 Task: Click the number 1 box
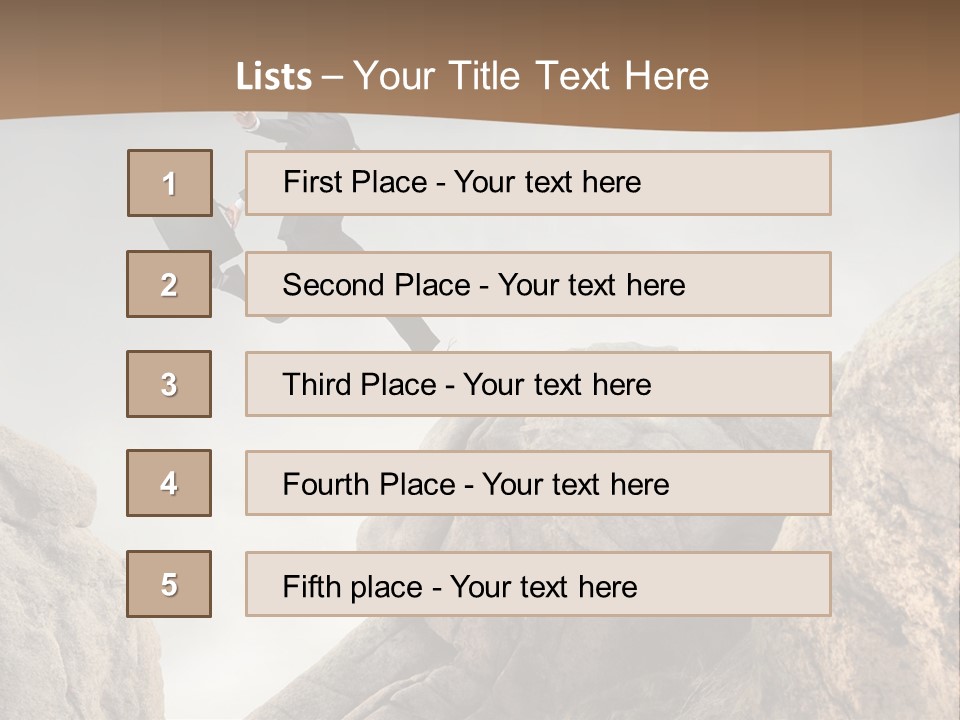pos(170,183)
